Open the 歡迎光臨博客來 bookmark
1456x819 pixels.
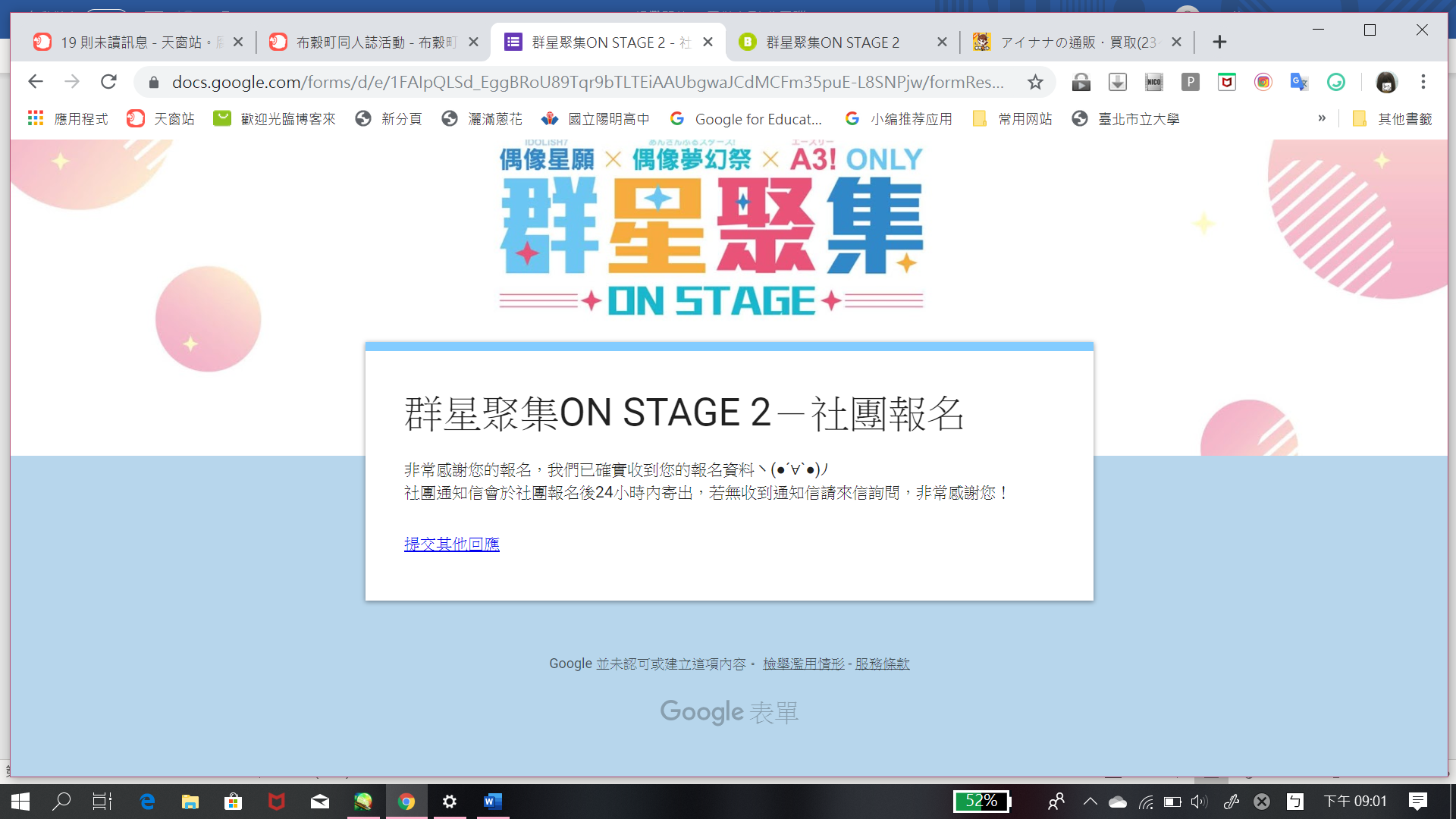[275, 119]
